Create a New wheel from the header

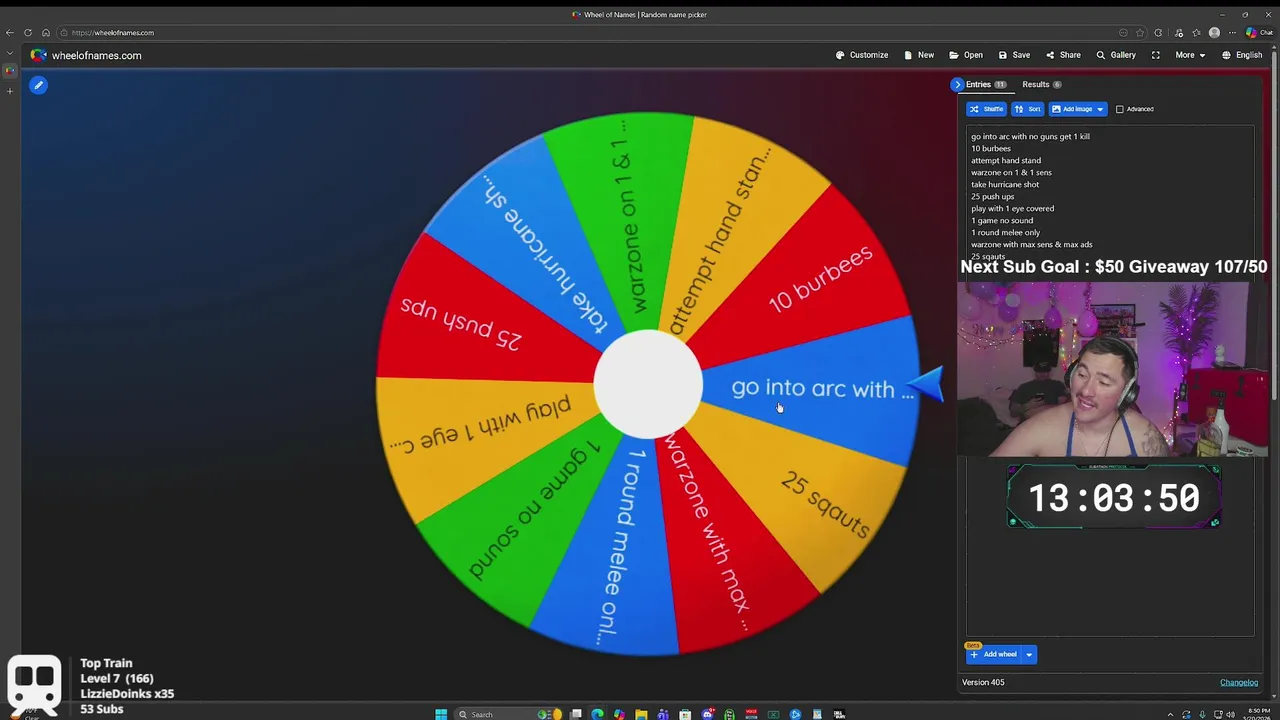(x=919, y=55)
